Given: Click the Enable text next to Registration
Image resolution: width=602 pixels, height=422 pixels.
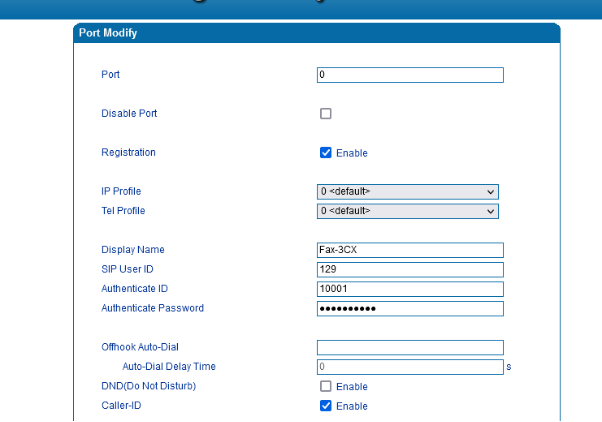Looking at the screenshot, I should pos(352,153).
